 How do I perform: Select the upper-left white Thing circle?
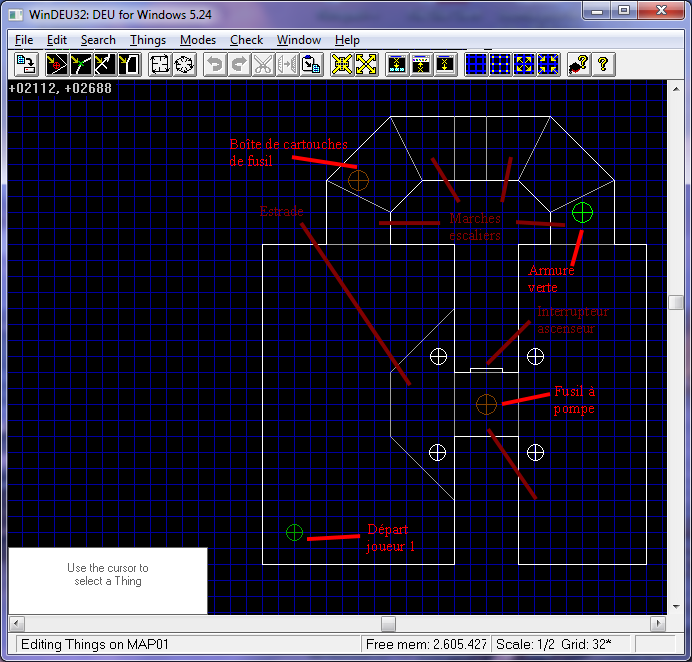click(x=438, y=356)
